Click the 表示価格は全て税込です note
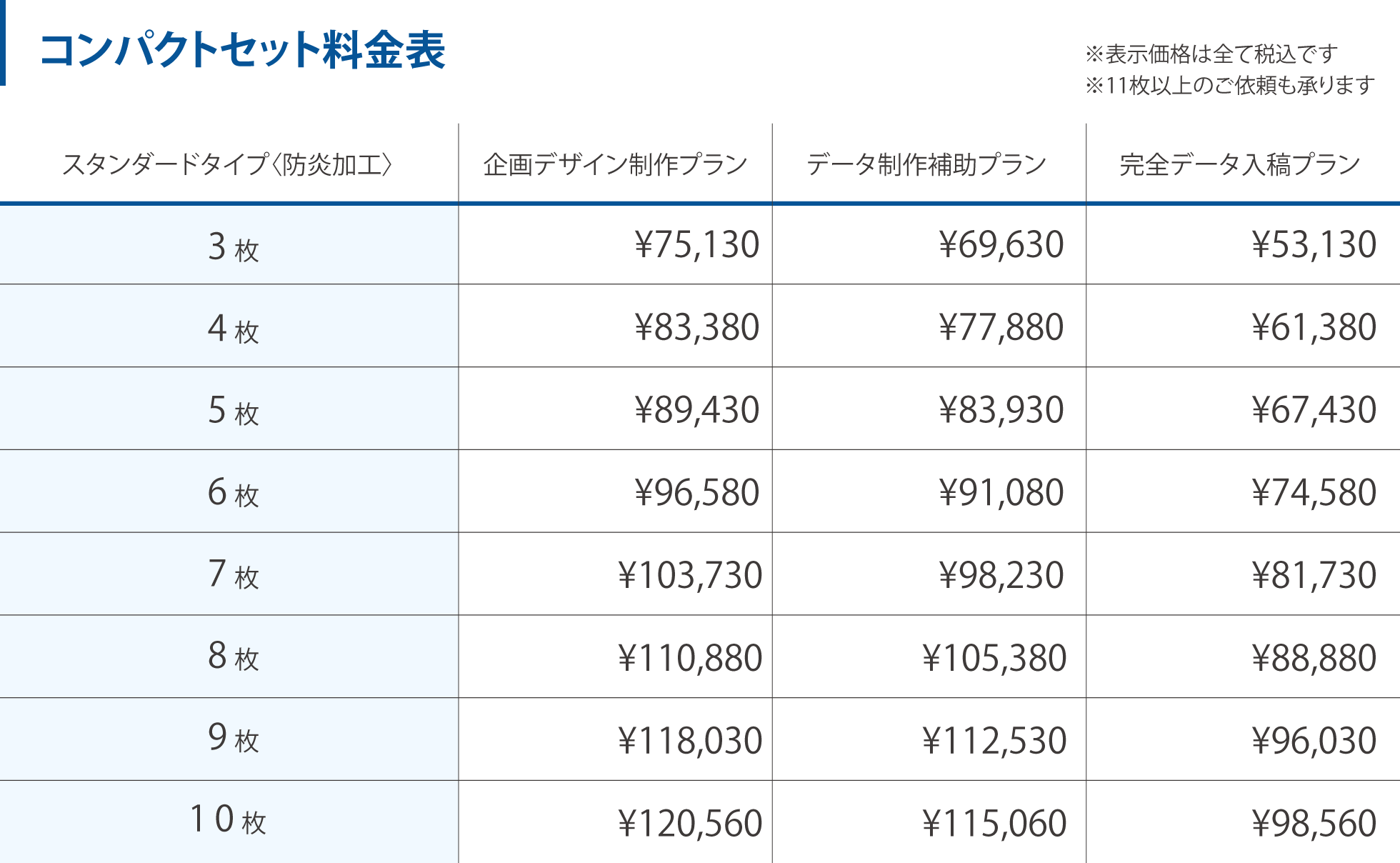This screenshot has width=1400, height=863. [x=1211, y=54]
